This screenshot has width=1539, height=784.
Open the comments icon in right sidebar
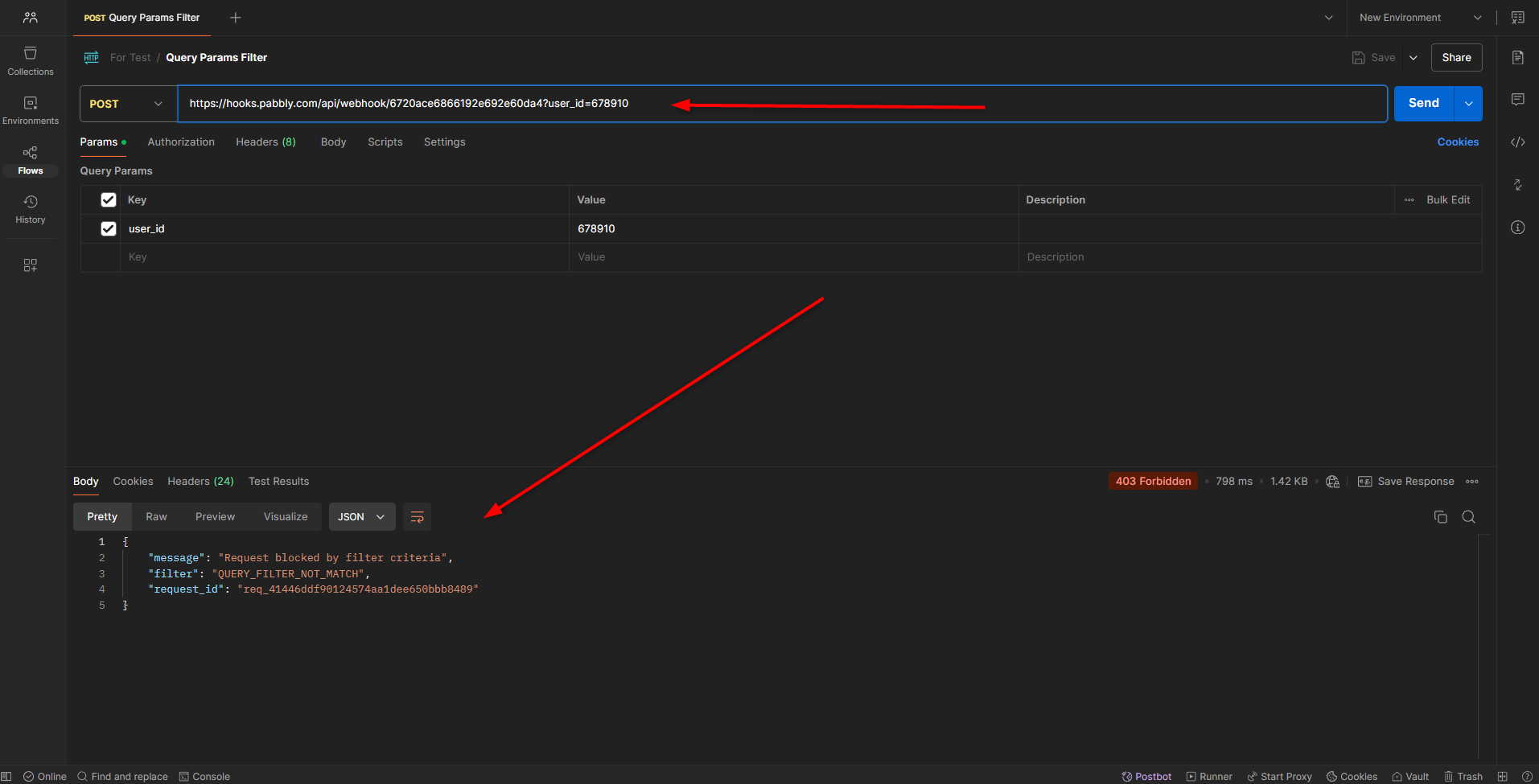coord(1517,100)
